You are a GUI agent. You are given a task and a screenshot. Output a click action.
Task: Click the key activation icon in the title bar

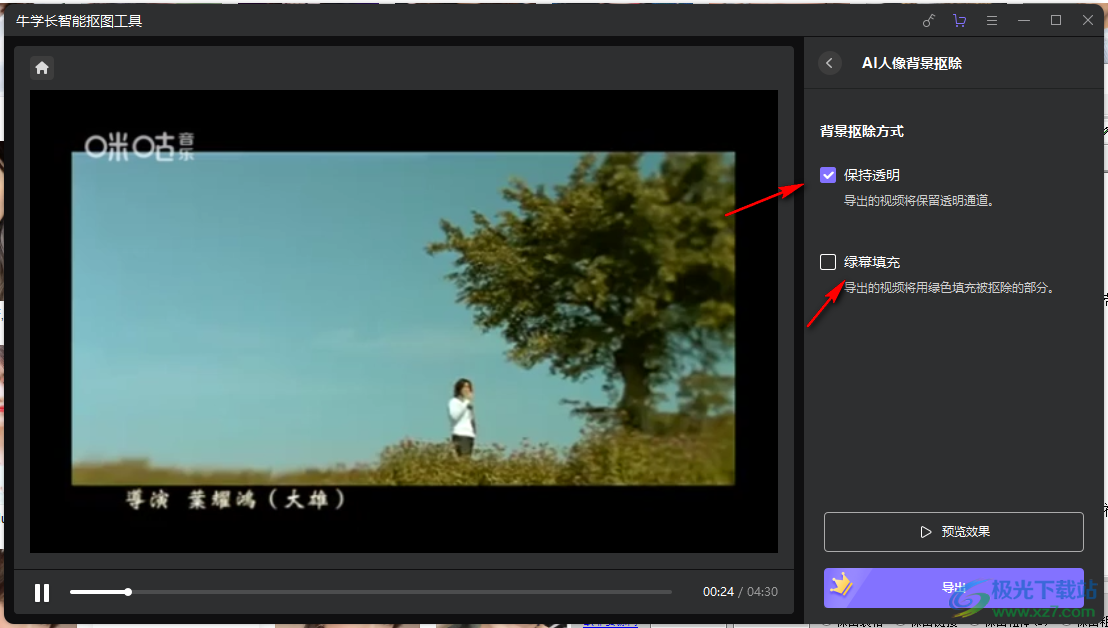tap(928, 19)
